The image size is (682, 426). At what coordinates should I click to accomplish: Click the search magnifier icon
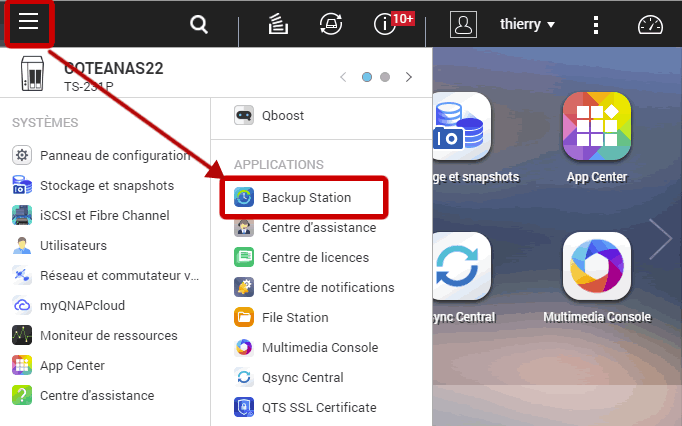point(199,24)
